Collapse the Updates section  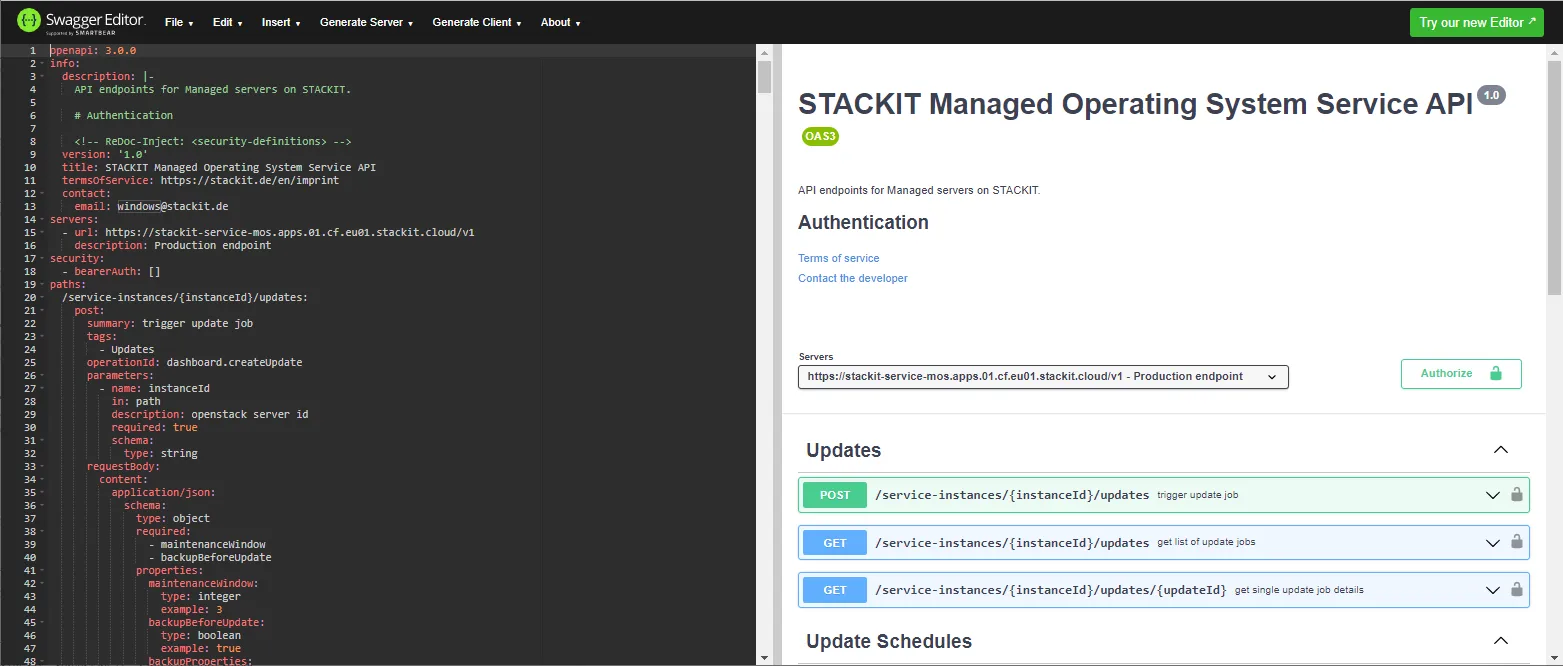tap(1500, 450)
